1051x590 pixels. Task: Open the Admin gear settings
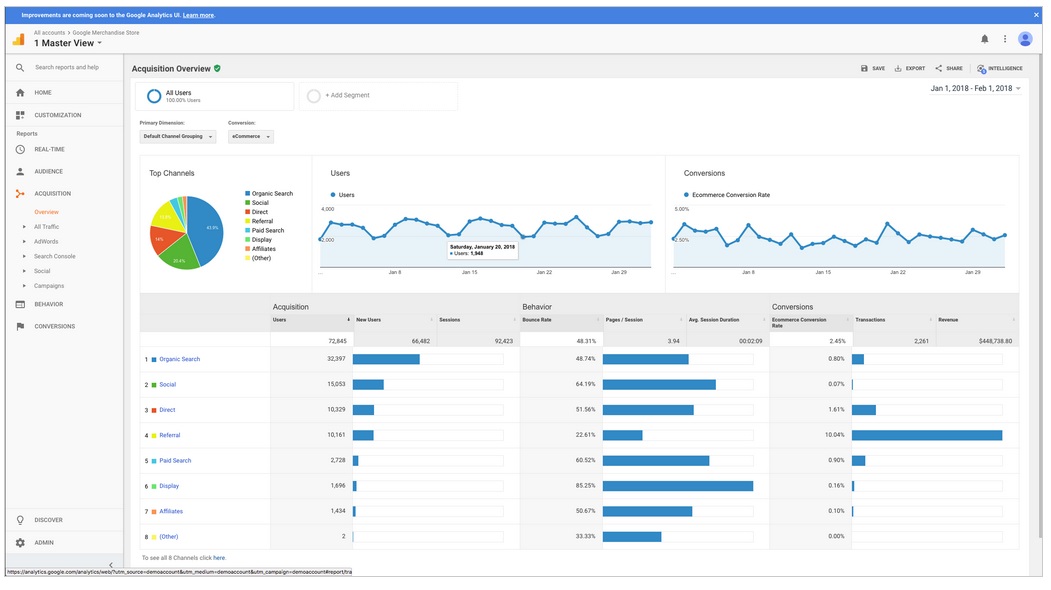point(20,543)
